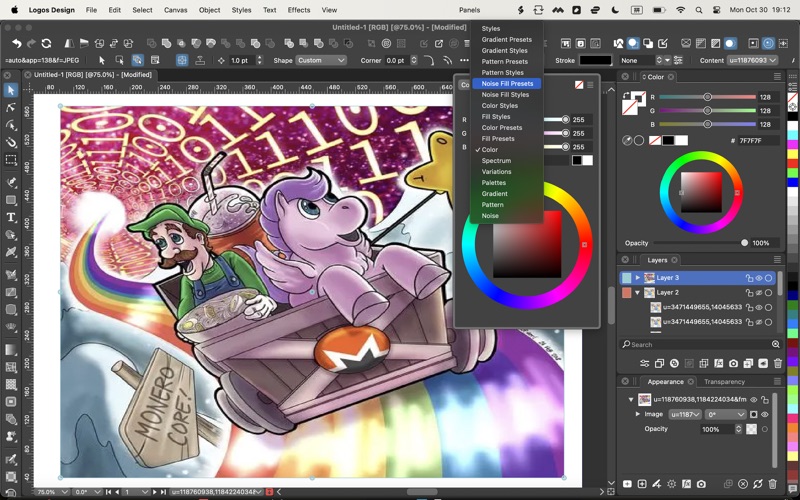
Task: Click next page arrow in status bar
Action: 155,492
